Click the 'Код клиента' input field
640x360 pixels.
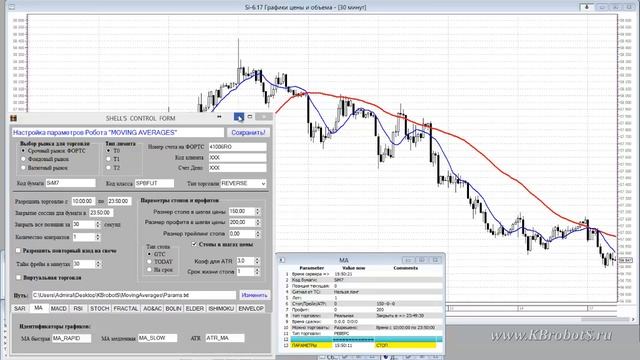coord(238,157)
